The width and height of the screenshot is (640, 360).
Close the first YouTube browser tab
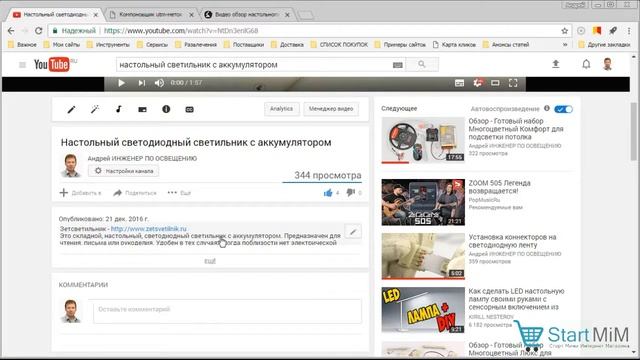[96, 15]
